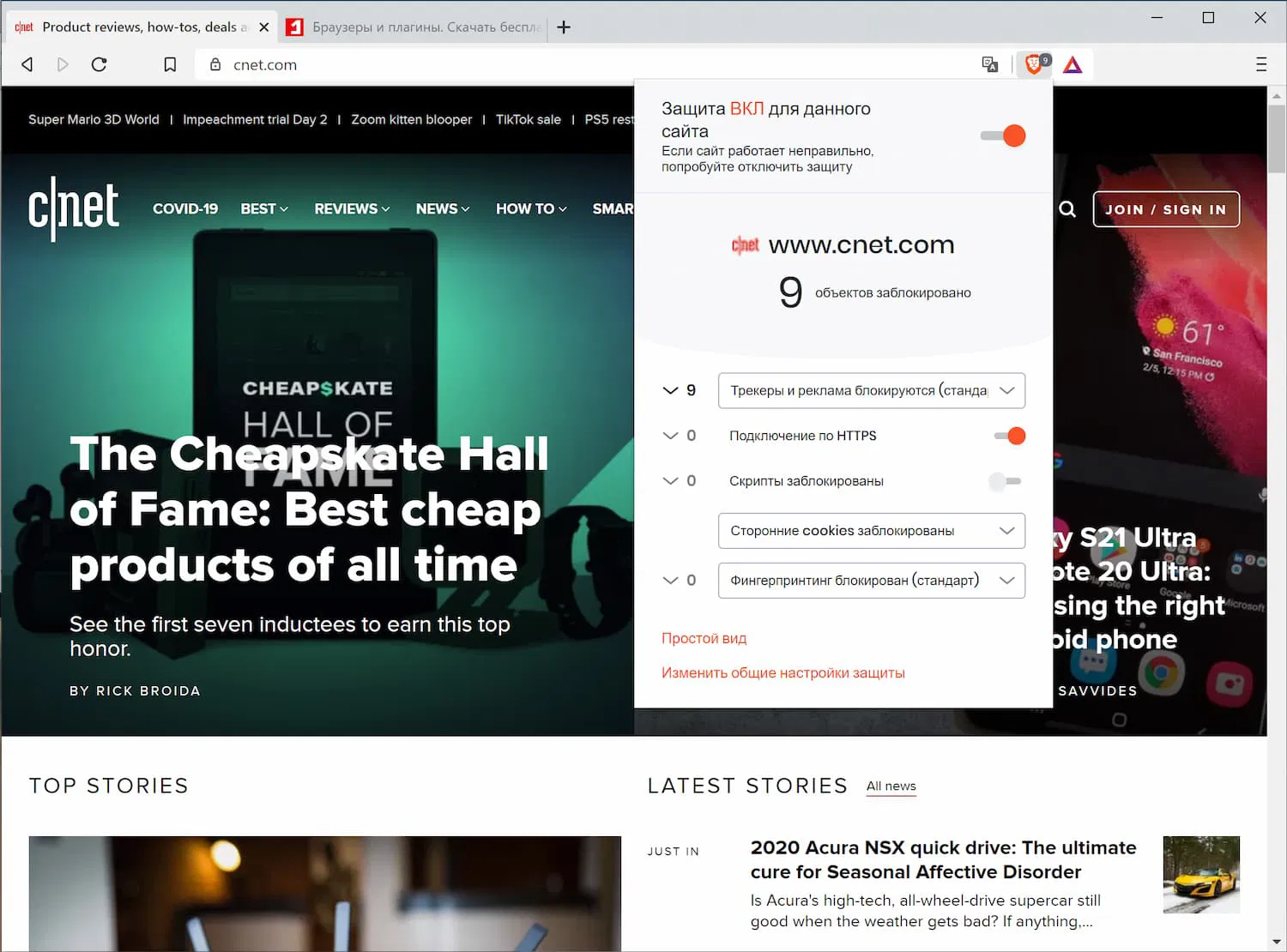Toggle the HTTPS connection switch
1287x952 pixels.
click(1009, 436)
